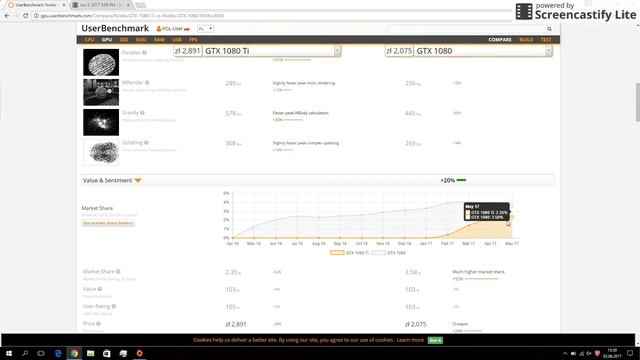
Task: Open the Windows Start menu
Action: (x=9, y=353)
